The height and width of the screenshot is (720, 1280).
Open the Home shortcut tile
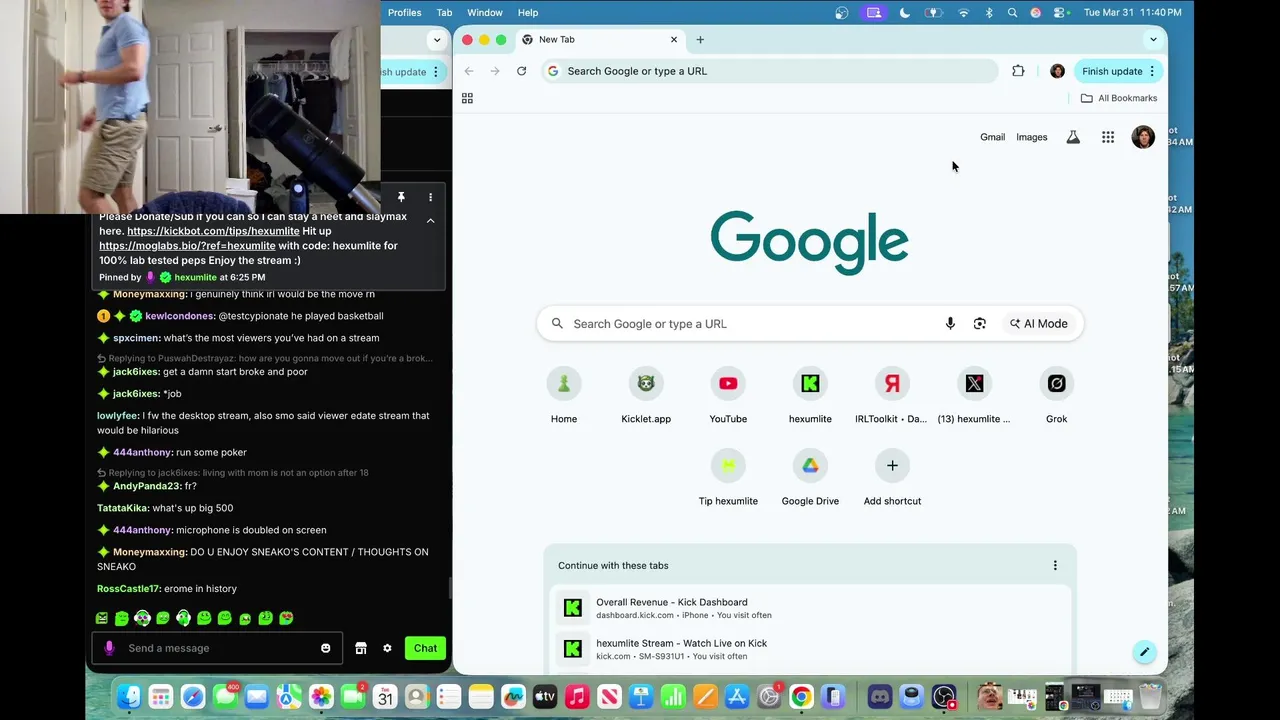[x=564, y=396]
